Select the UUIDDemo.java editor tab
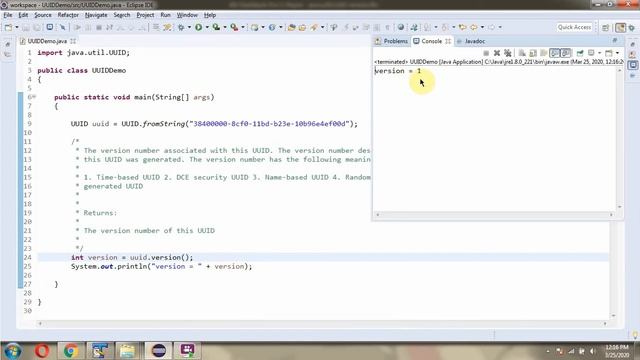The height and width of the screenshot is (360, 640). pyautogui.click(x=47, y=41)
